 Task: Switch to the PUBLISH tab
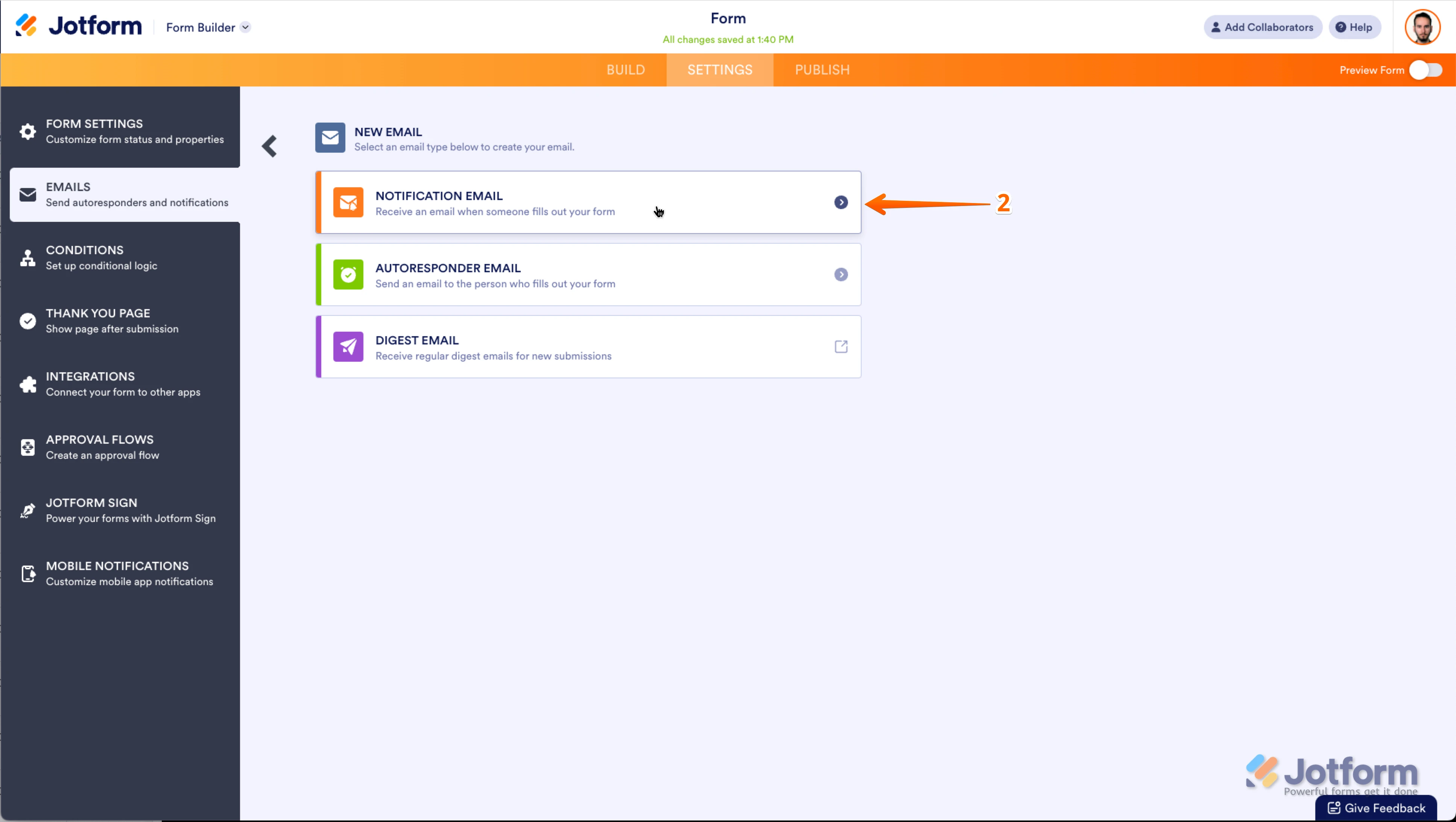coord(822,70)
